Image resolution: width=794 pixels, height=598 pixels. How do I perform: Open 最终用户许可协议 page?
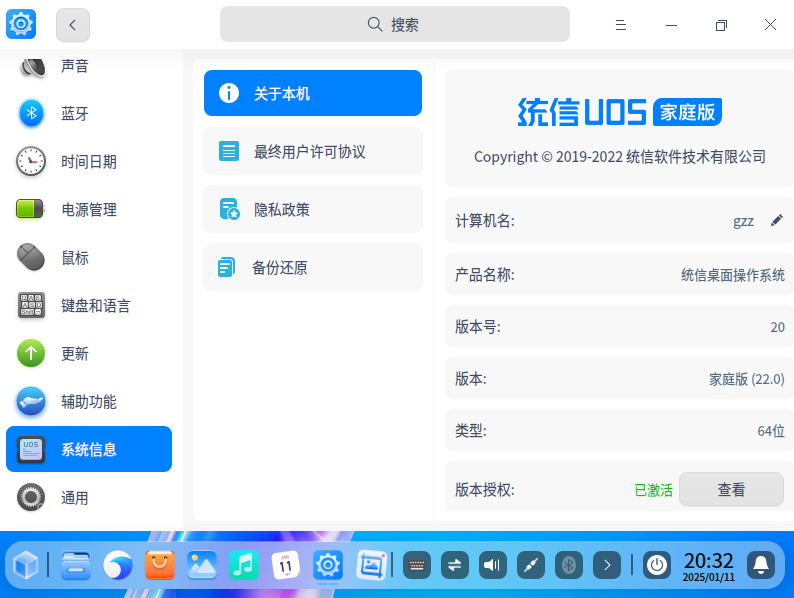pyautogui.click(x=313, y=151)
